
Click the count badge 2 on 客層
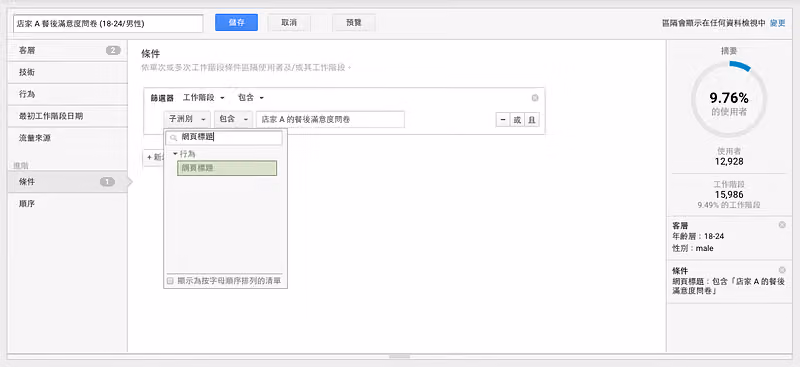[x=113, y=51]
